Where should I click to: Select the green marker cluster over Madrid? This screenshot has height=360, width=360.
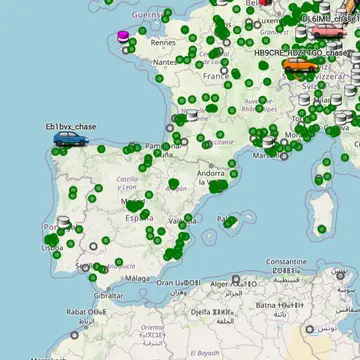pos(135,206)
